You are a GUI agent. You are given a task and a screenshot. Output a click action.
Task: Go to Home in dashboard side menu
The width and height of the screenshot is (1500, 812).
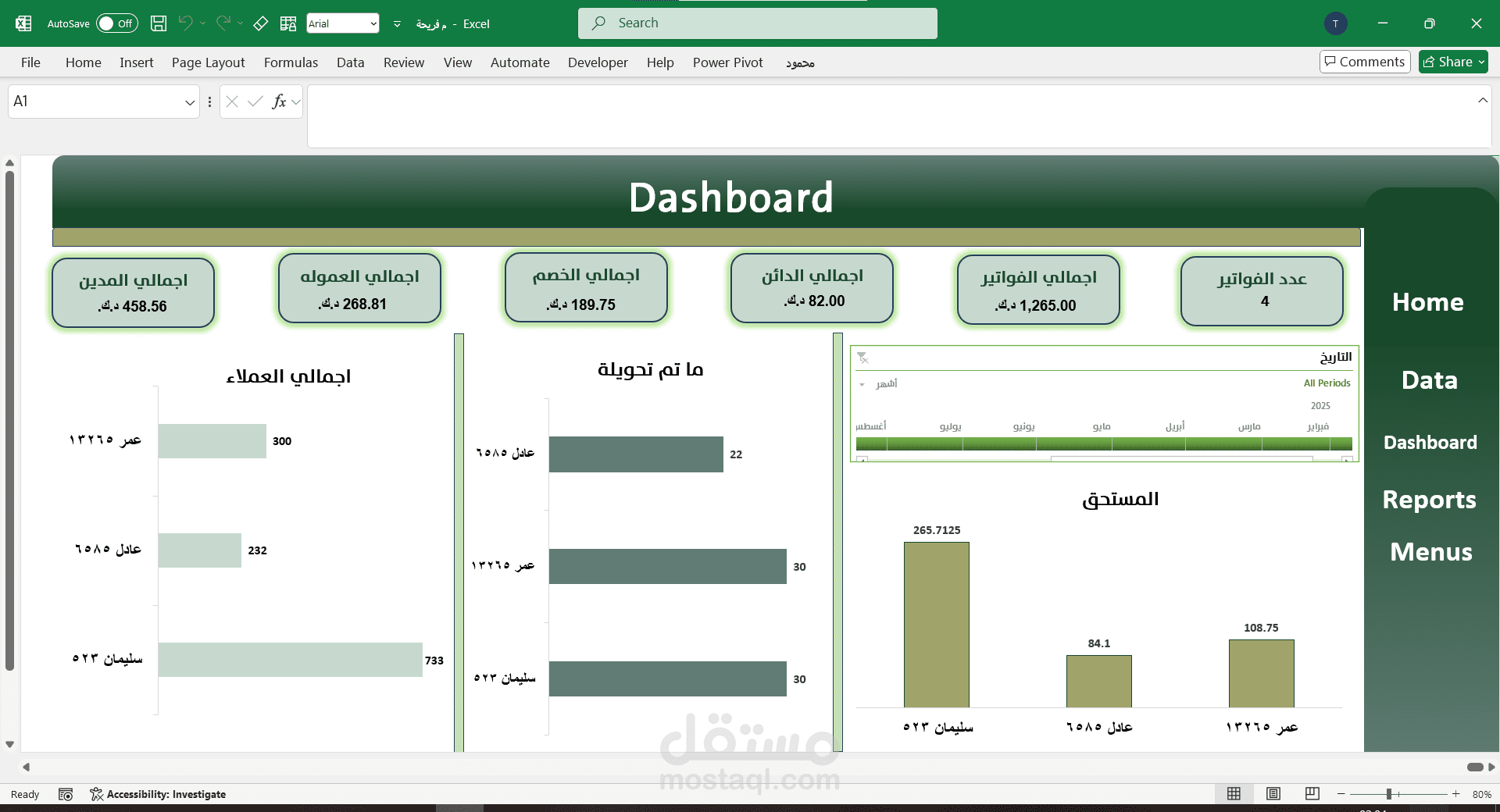1428,302
